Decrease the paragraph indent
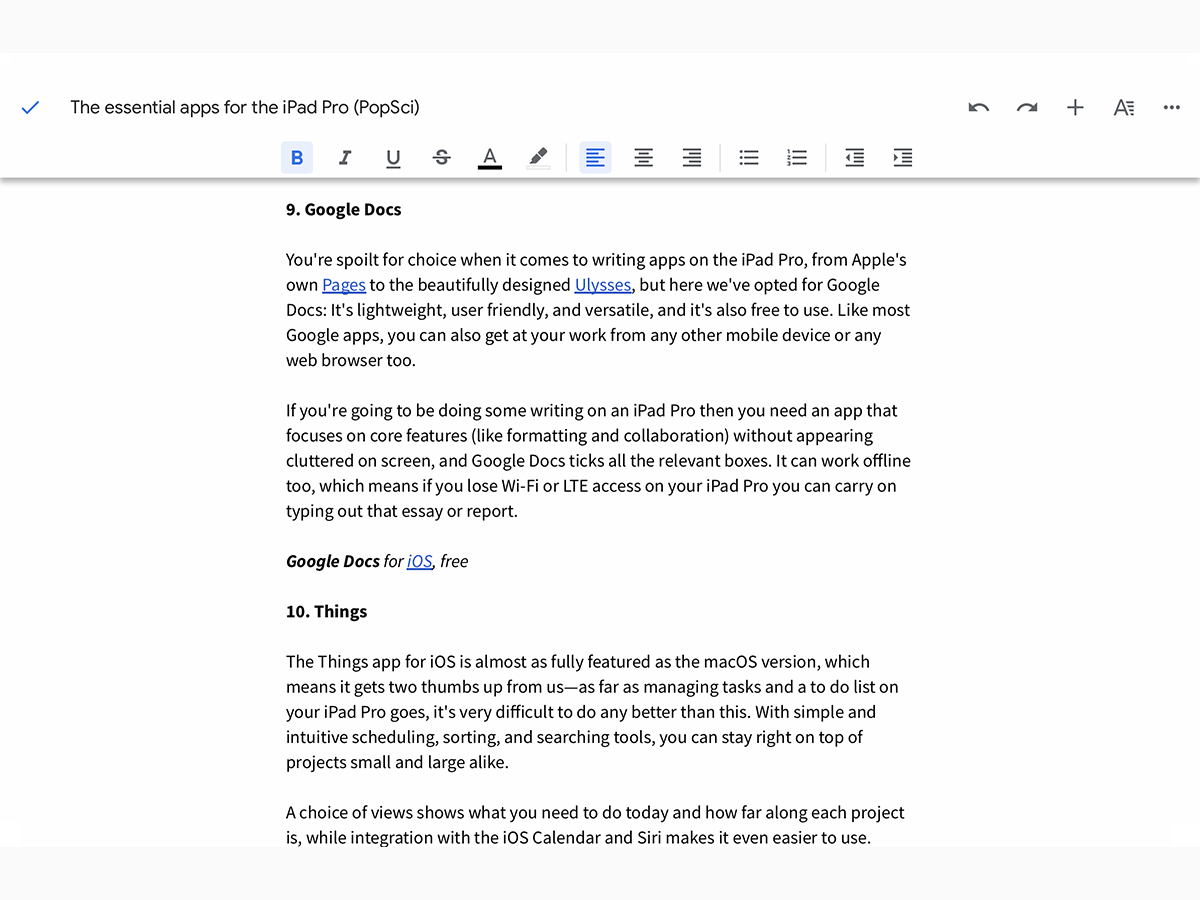This screenshot has height=900, width=1200. (854, 157)
